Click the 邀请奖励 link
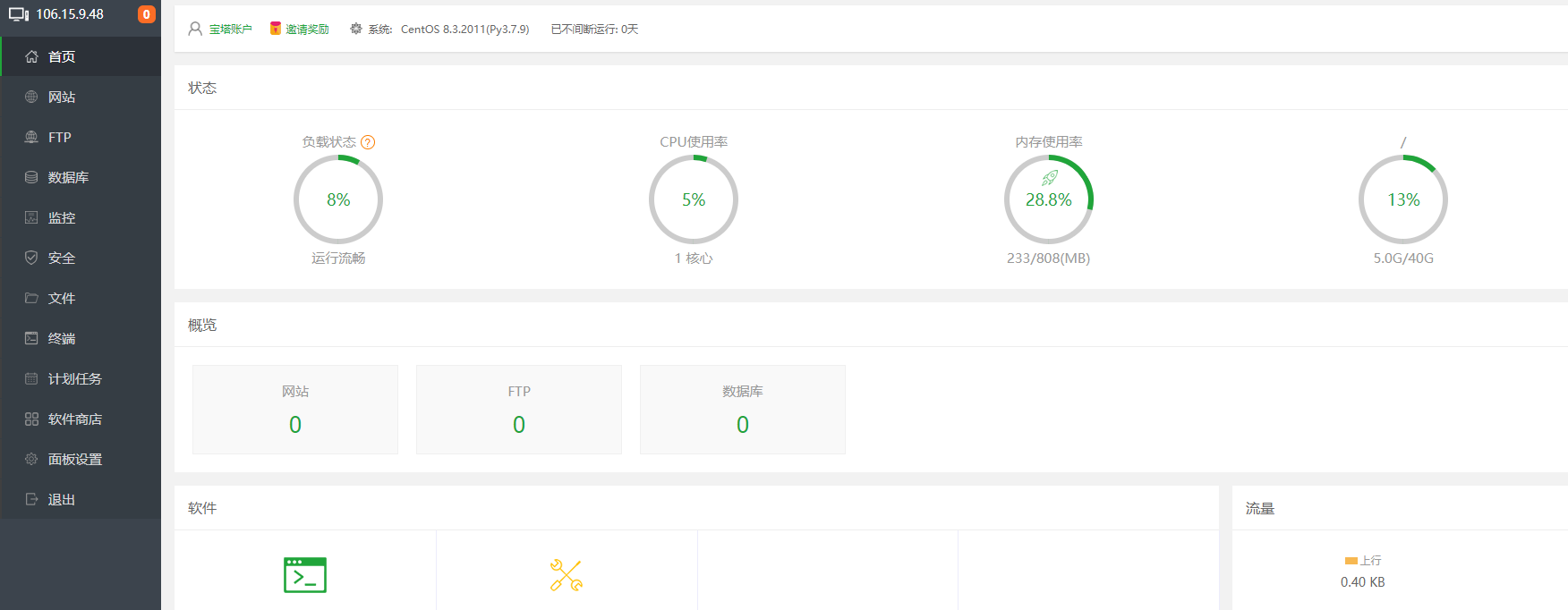Image resolution: width=1568 pixels, height=610 pixels. (307, 30)
